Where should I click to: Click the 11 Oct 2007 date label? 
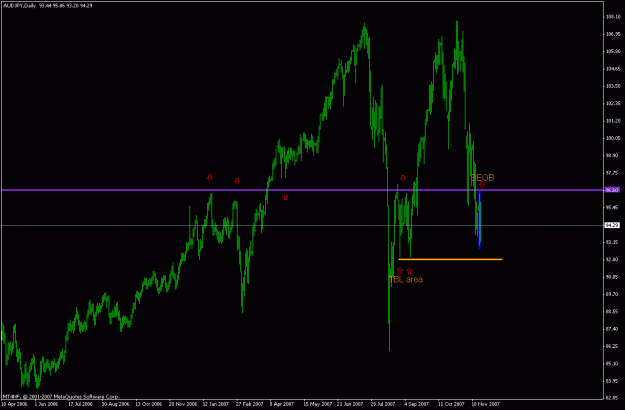tap(451, 404)
